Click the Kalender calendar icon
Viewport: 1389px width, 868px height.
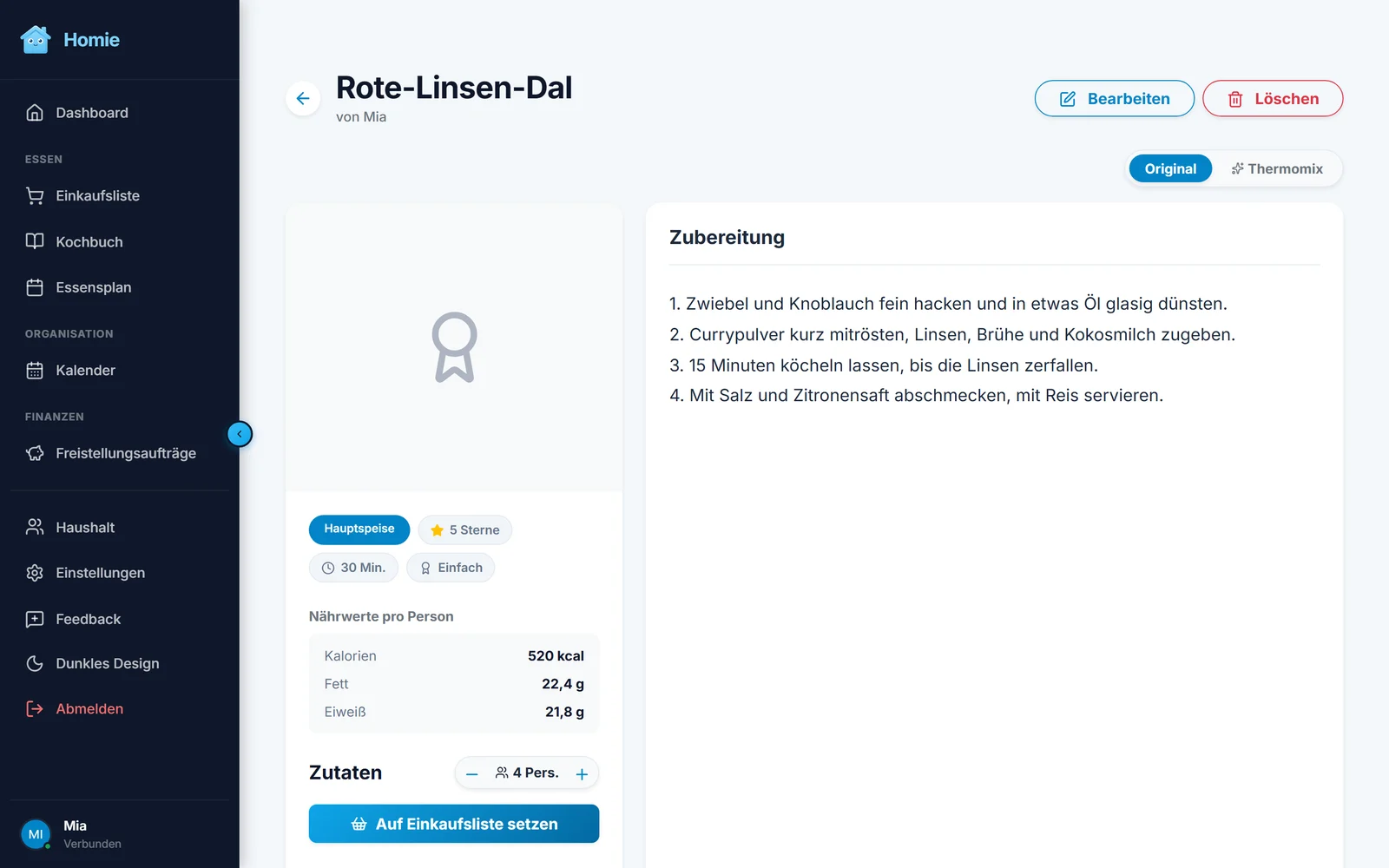(x=35, y=371)
